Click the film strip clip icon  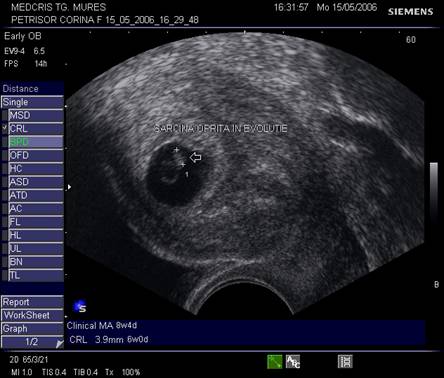[x=345, y=362]
